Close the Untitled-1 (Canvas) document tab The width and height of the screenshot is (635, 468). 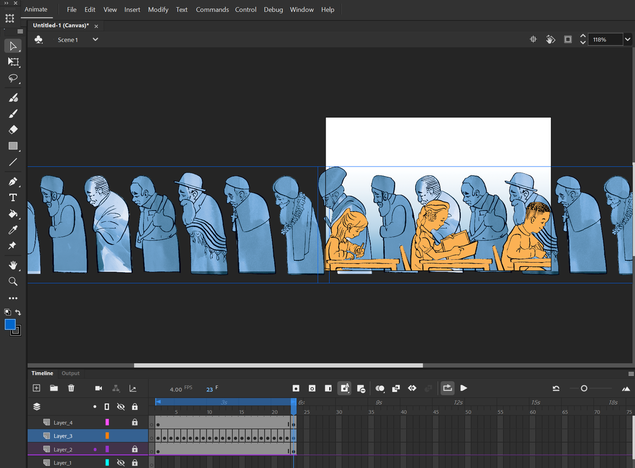pos(96,26)
